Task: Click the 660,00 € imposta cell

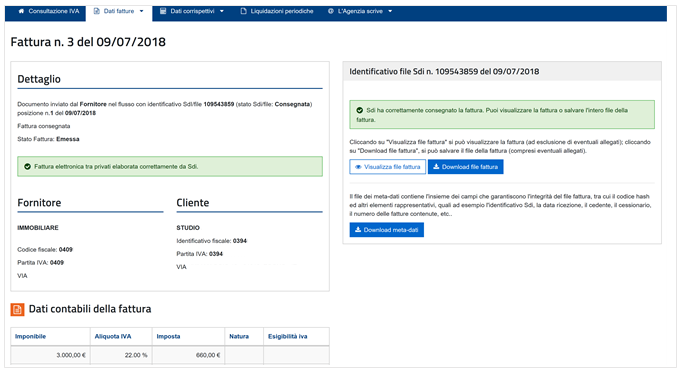Action: point(188,355)
